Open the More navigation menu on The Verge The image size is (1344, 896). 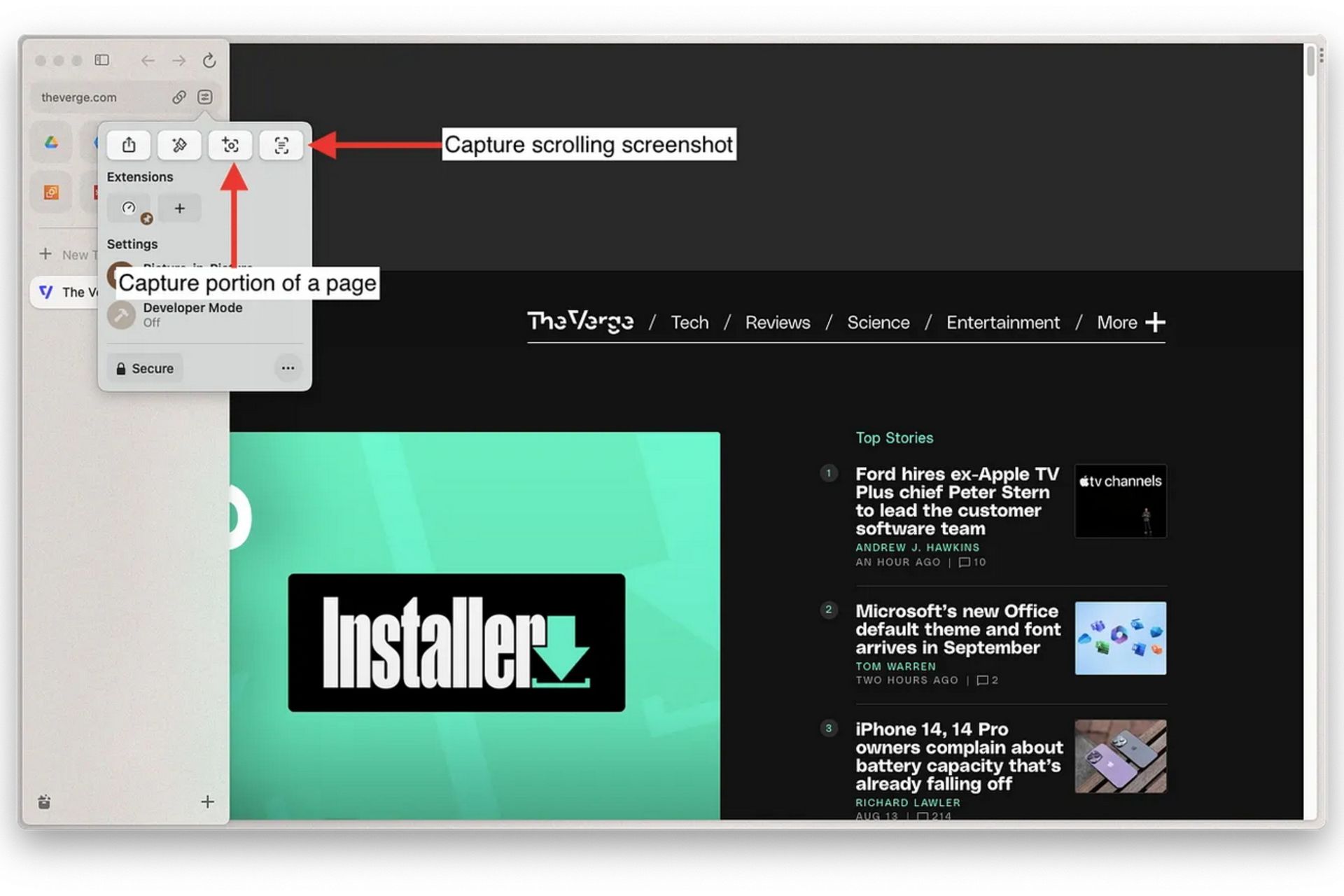pos(1130,321)
